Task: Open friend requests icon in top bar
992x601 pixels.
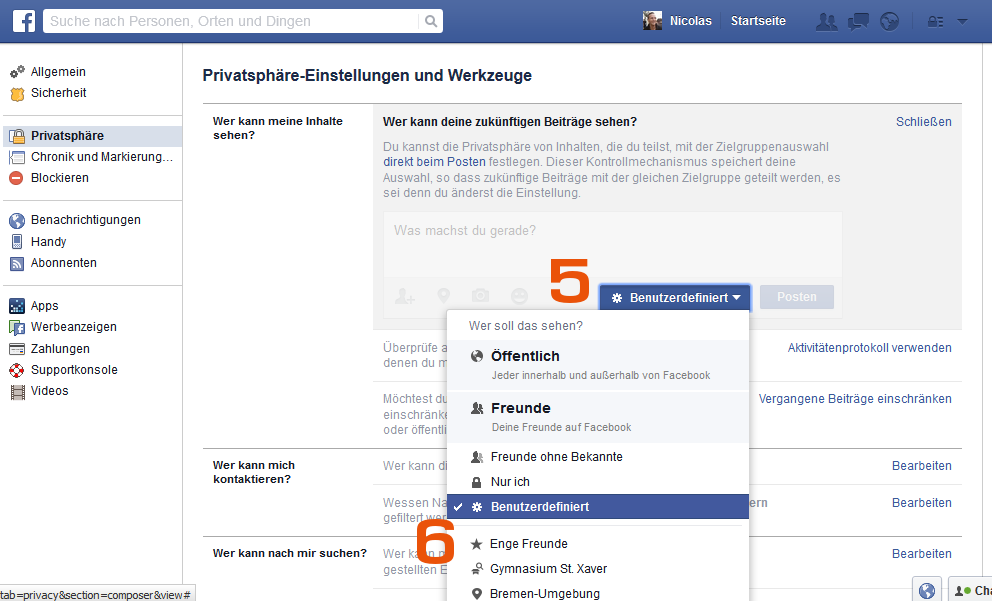Action: coord(826,21)
